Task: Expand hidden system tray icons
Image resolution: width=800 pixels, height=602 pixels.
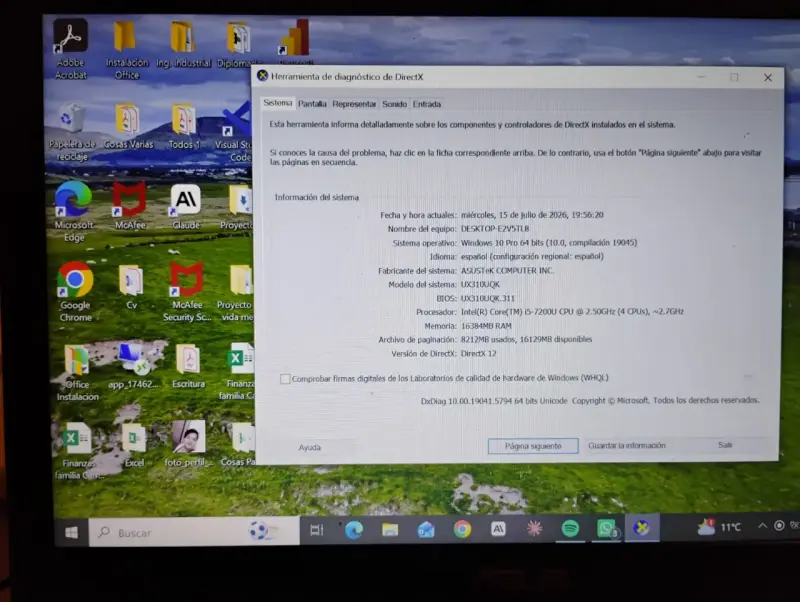Action: tap(762, 525)
